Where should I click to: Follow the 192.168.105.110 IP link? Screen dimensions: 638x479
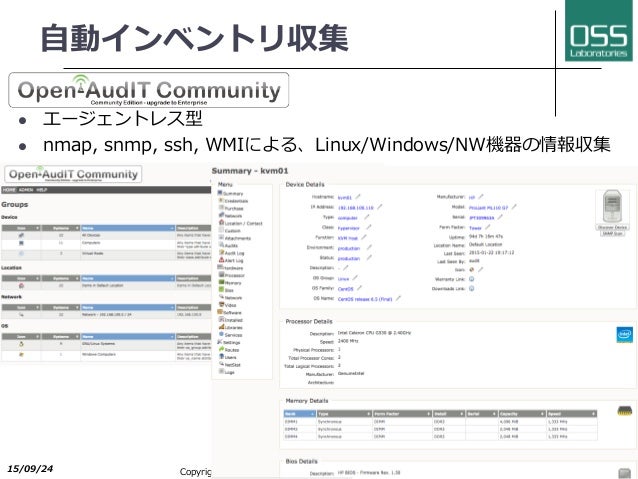click(356, 208)
